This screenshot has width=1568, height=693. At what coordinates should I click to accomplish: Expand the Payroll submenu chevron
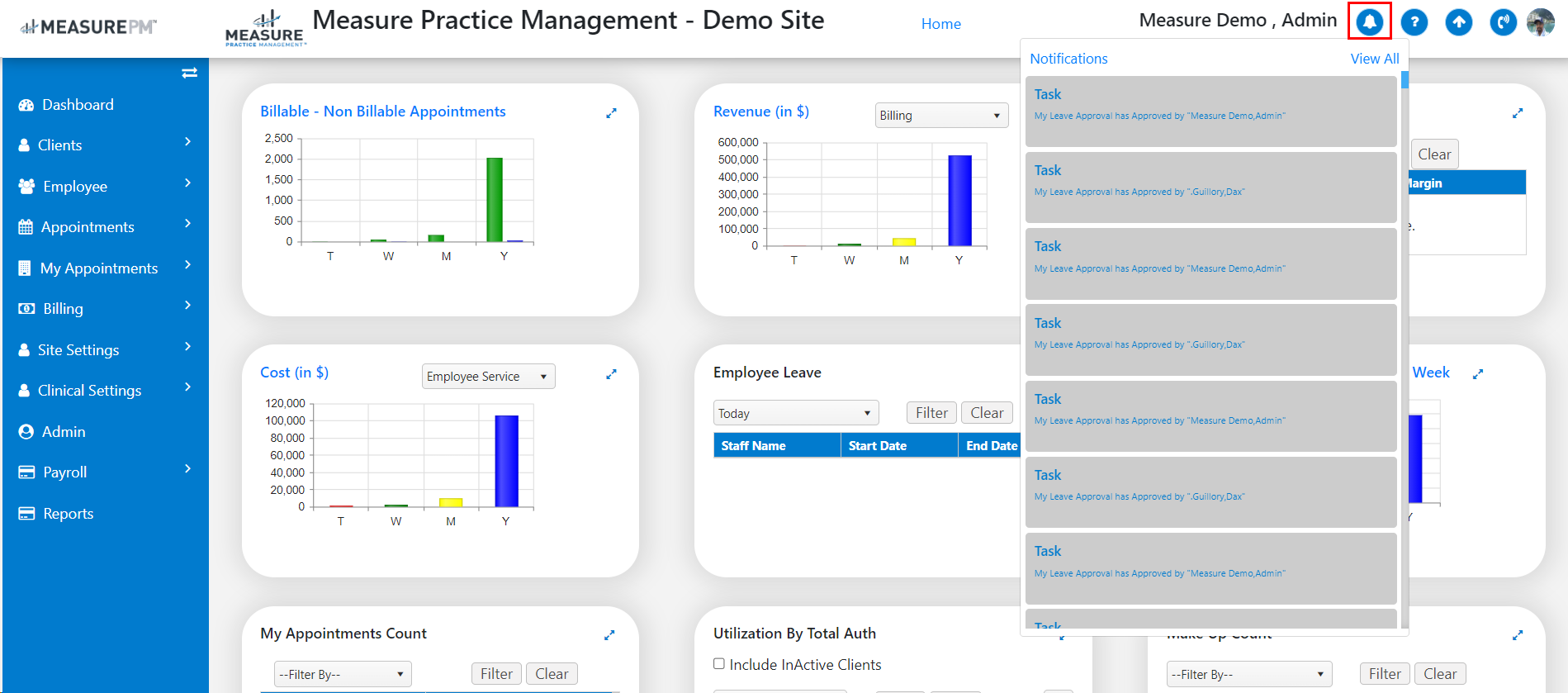click(x=188, y=468)
